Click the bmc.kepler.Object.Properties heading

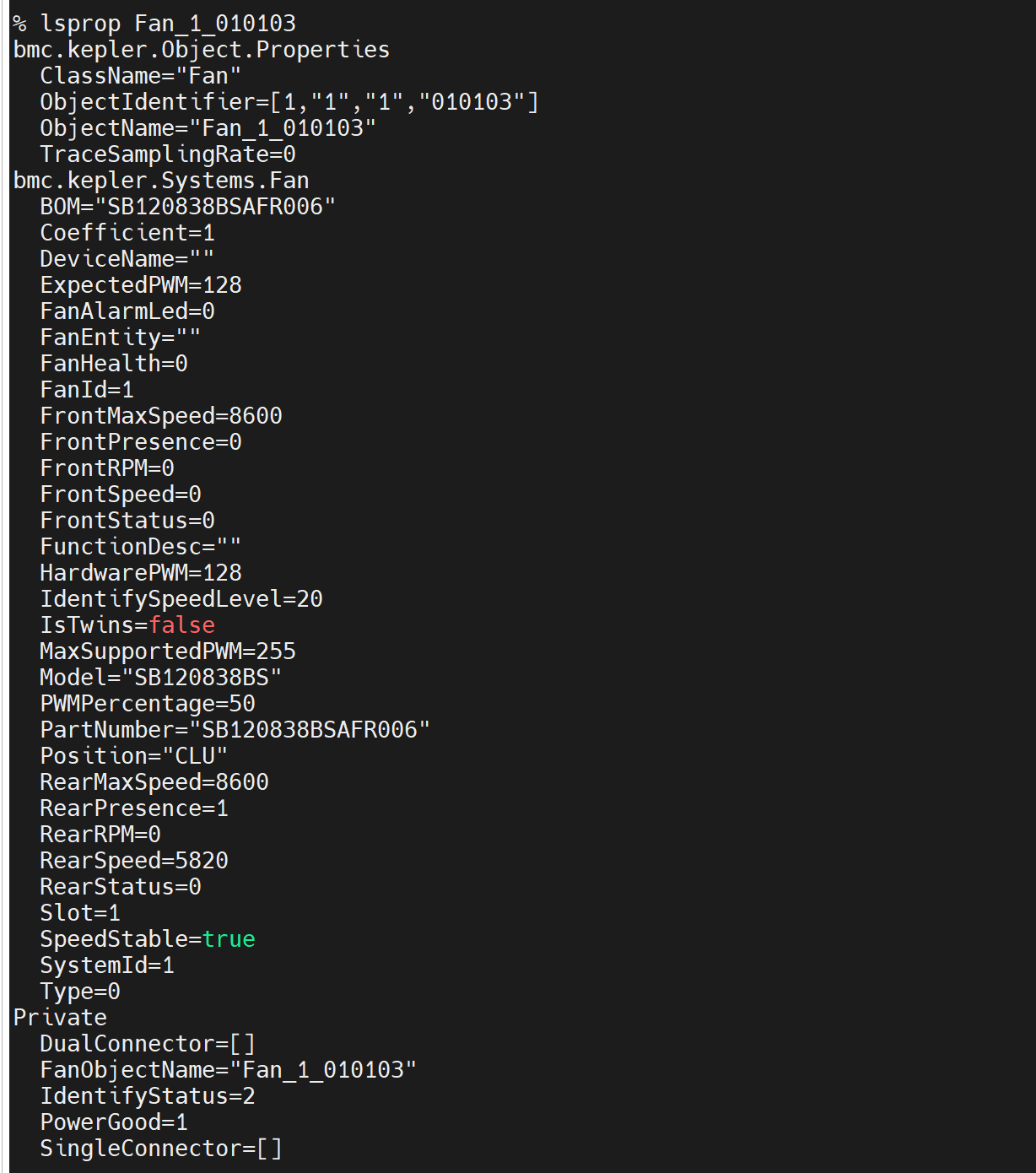(x=202, y=50)
